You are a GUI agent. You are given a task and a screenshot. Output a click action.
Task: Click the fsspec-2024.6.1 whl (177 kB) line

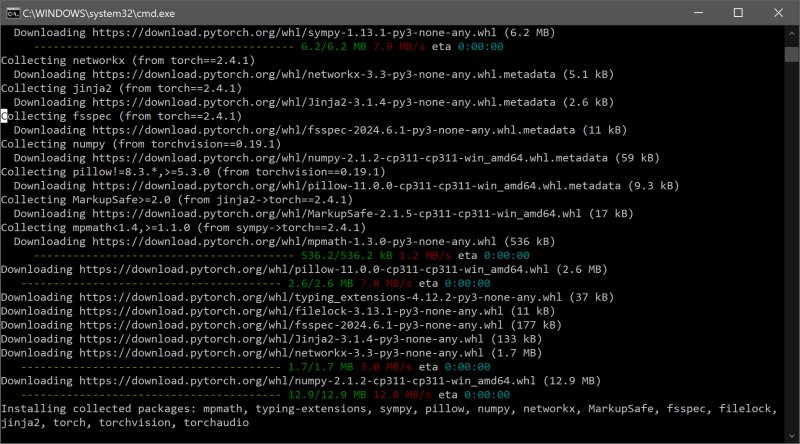(281, 325)
